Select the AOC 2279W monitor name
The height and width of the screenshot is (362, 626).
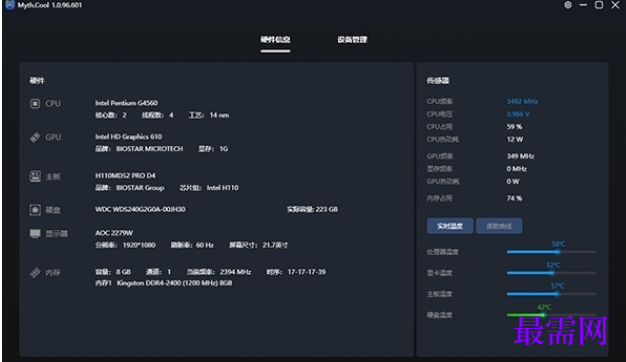[114, 233]
